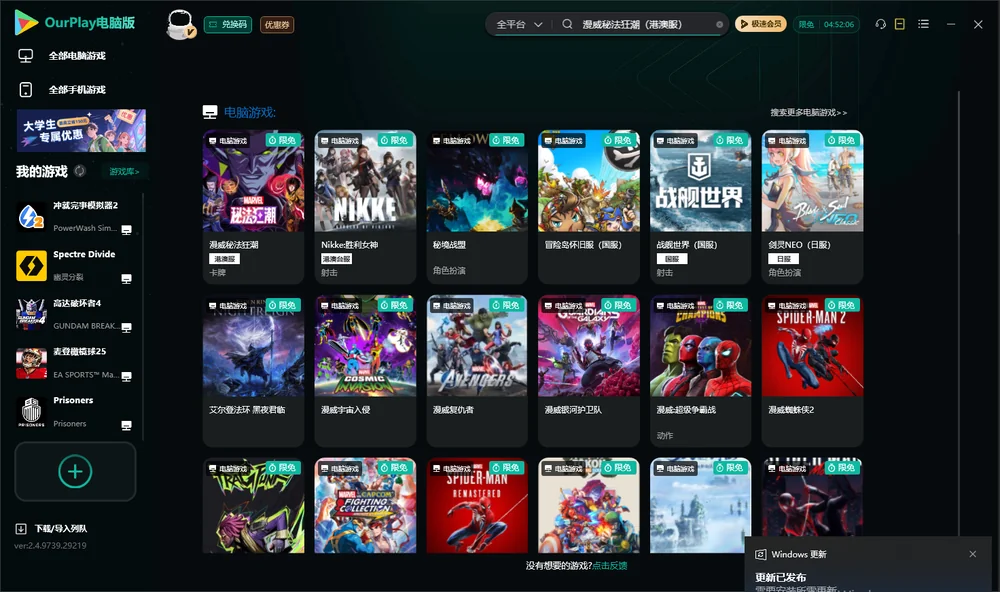Open the 剑灵NEO (日服) game card

point(812,207)
